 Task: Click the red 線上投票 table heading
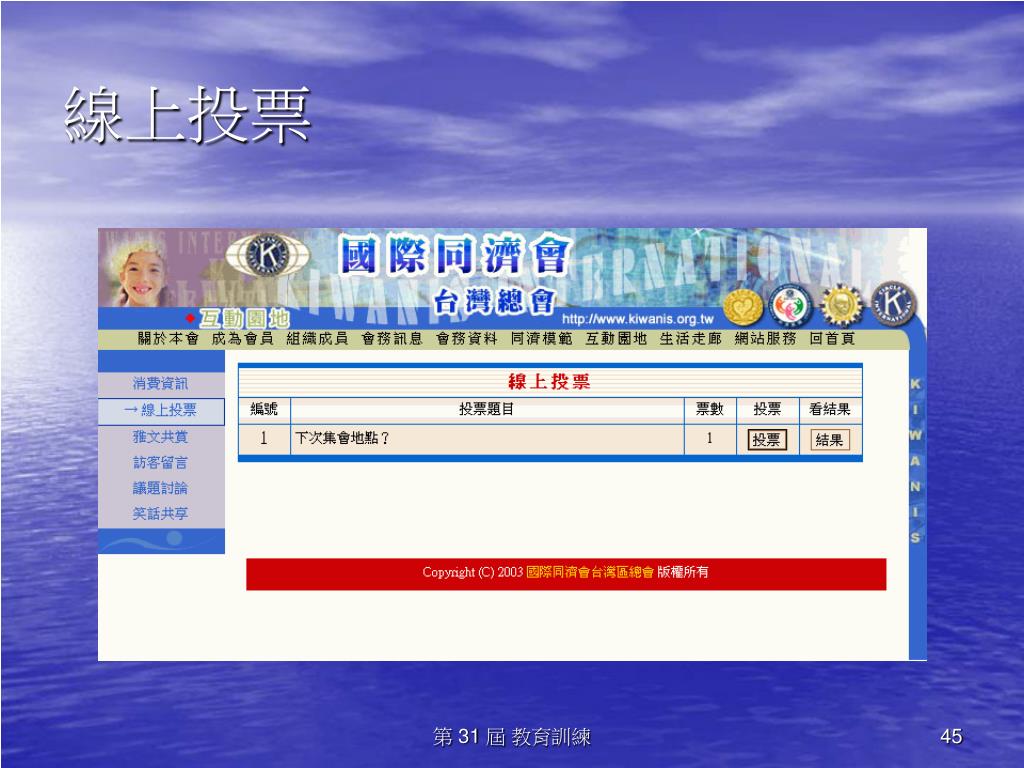(x=549, y=381)
